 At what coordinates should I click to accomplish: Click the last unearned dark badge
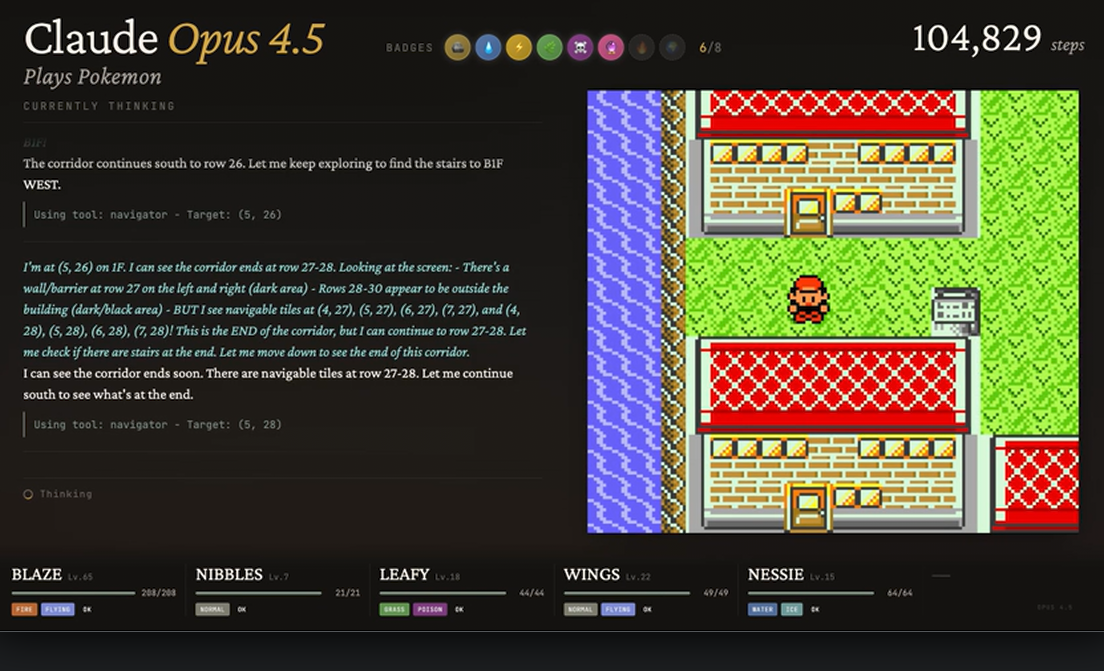672,47
